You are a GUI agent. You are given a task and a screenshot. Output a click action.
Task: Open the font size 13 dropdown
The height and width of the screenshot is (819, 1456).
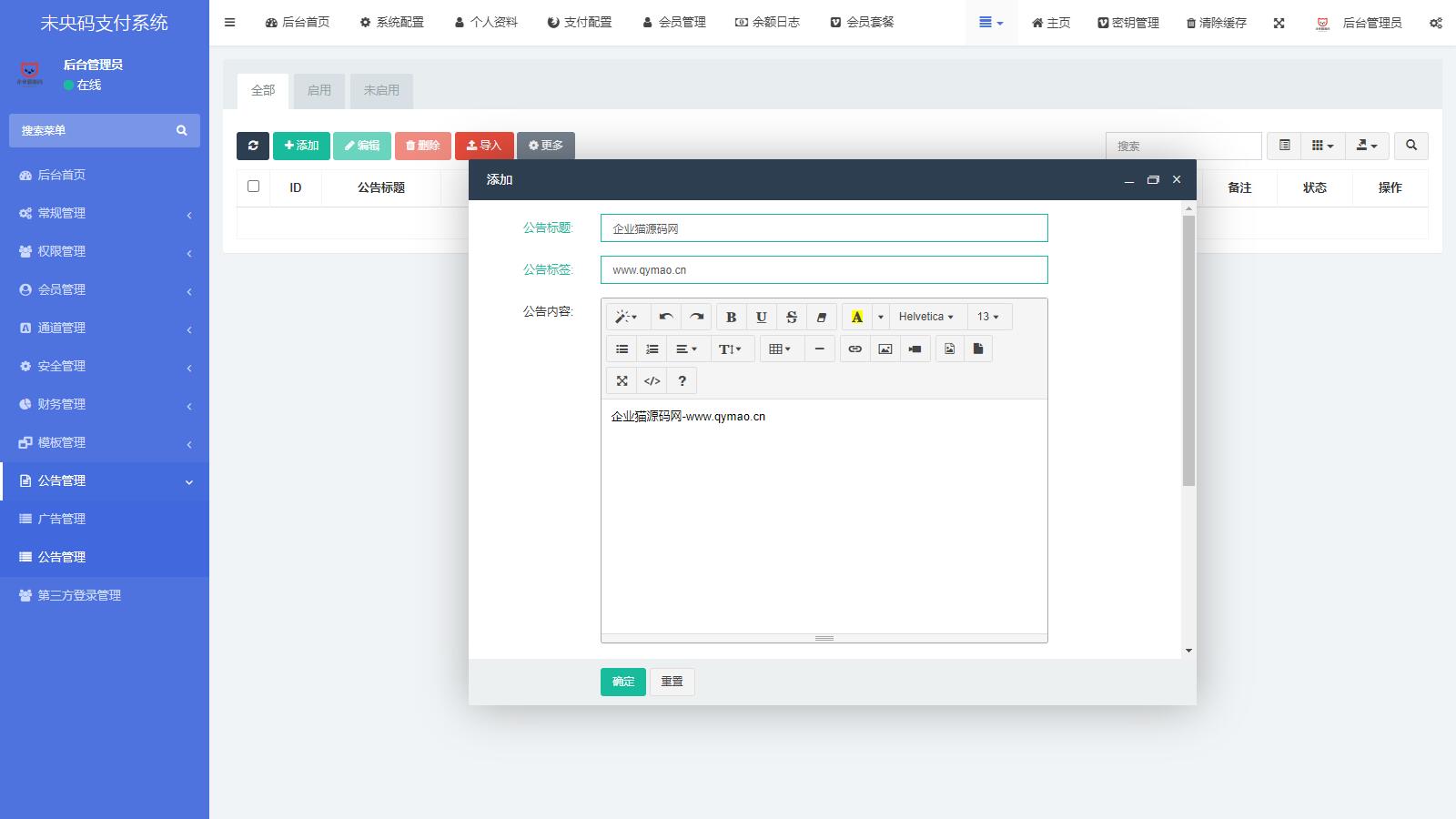click(988, 317)
